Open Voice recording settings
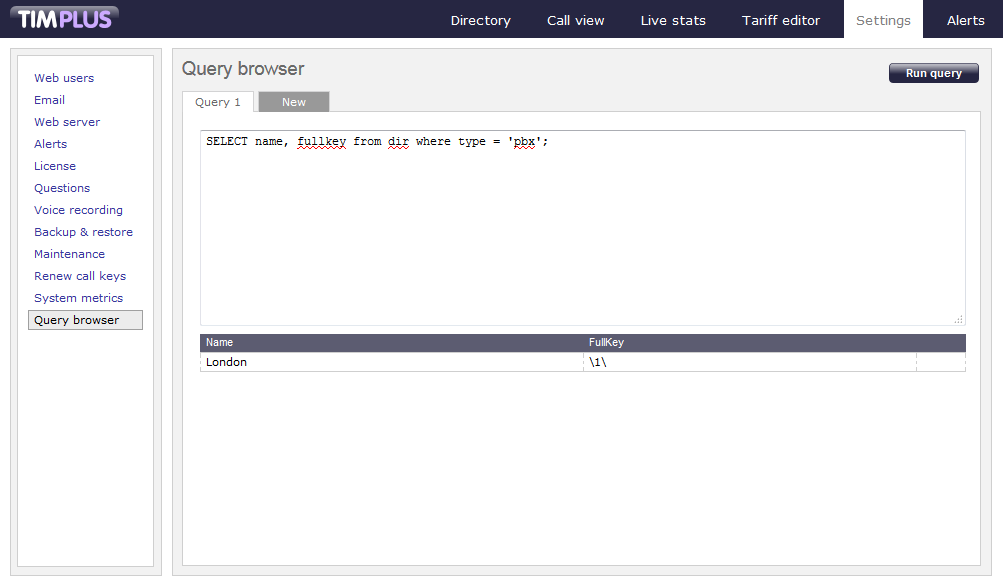Viewport: 1003px width, 583px height. click(78, 210)
